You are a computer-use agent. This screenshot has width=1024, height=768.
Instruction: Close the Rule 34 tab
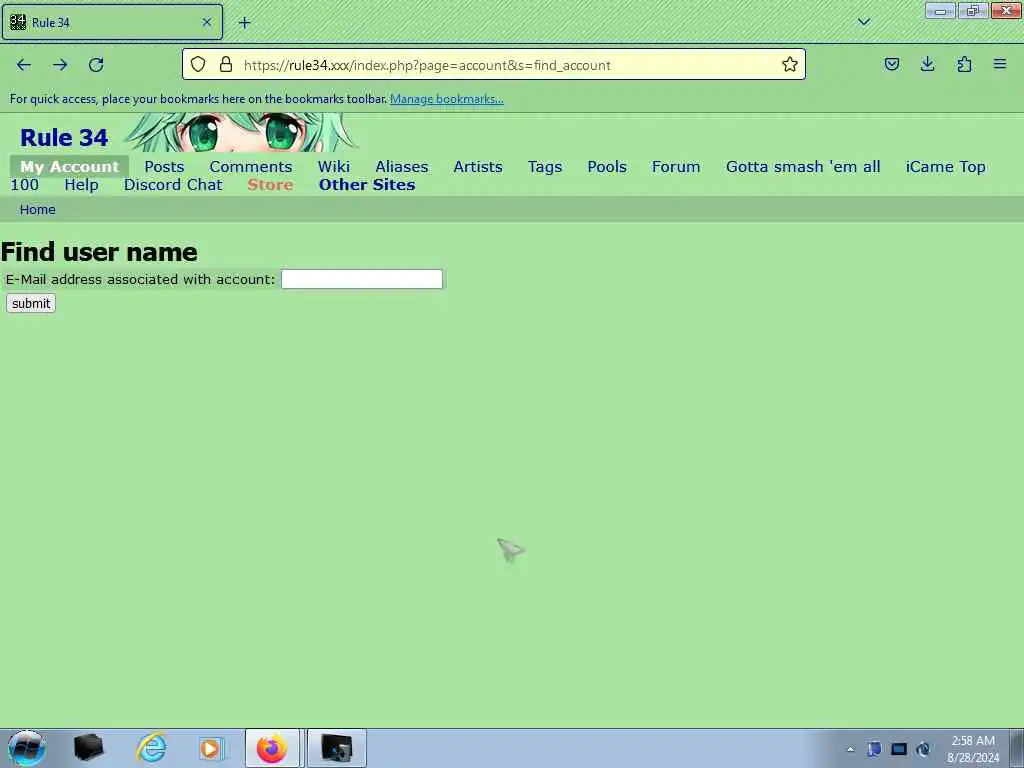[x=206, y=22]
